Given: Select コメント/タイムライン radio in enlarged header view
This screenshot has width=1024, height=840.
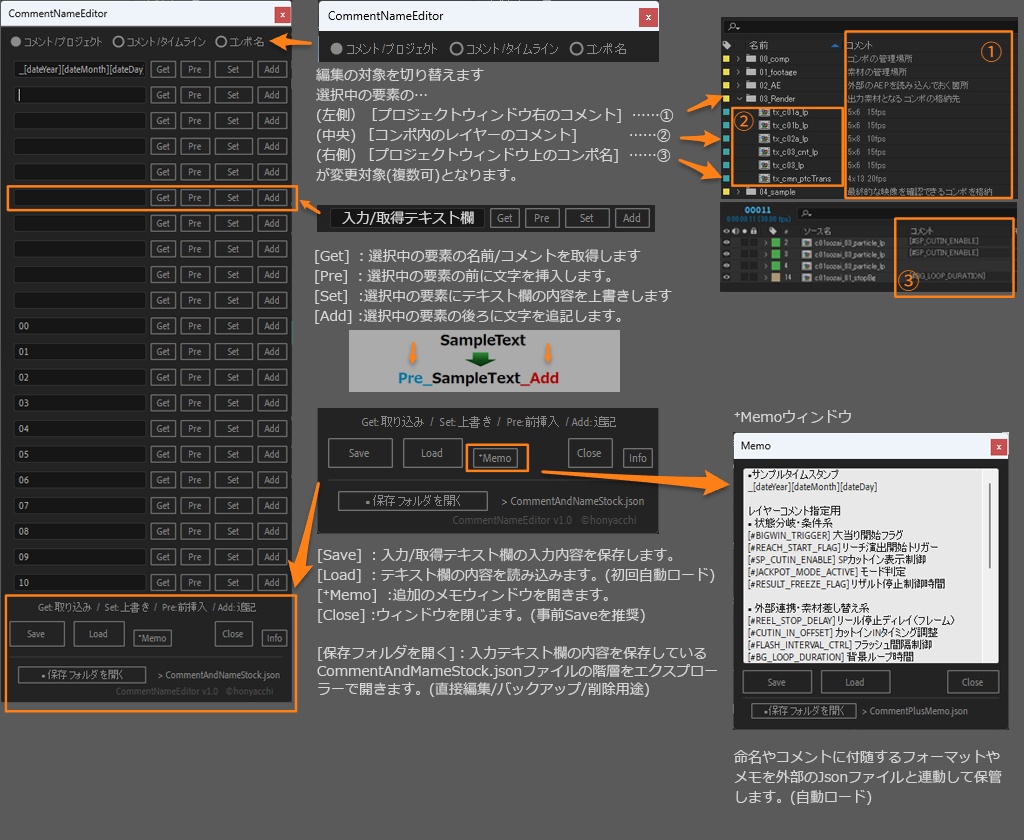Looking at the screenshot, I should [x=456, y=49].
